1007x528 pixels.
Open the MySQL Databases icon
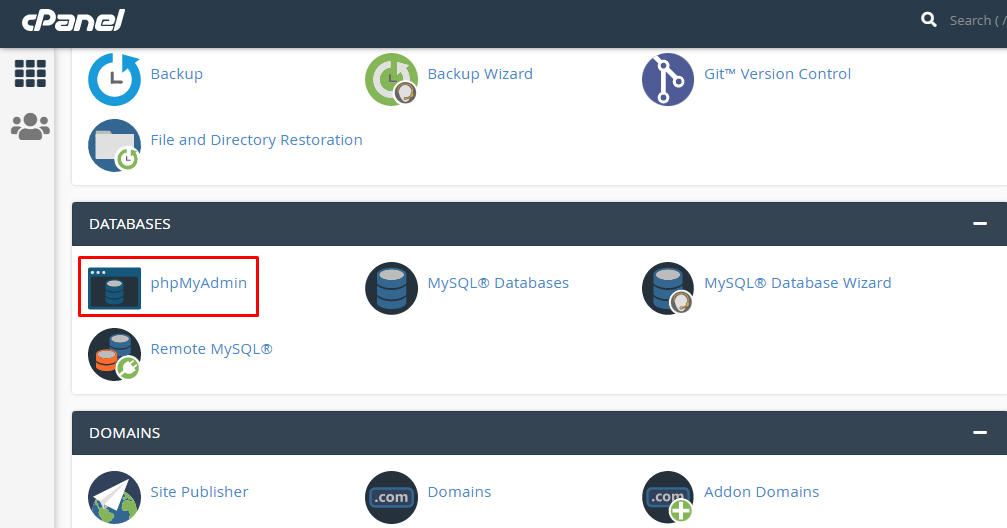(391, 287)
